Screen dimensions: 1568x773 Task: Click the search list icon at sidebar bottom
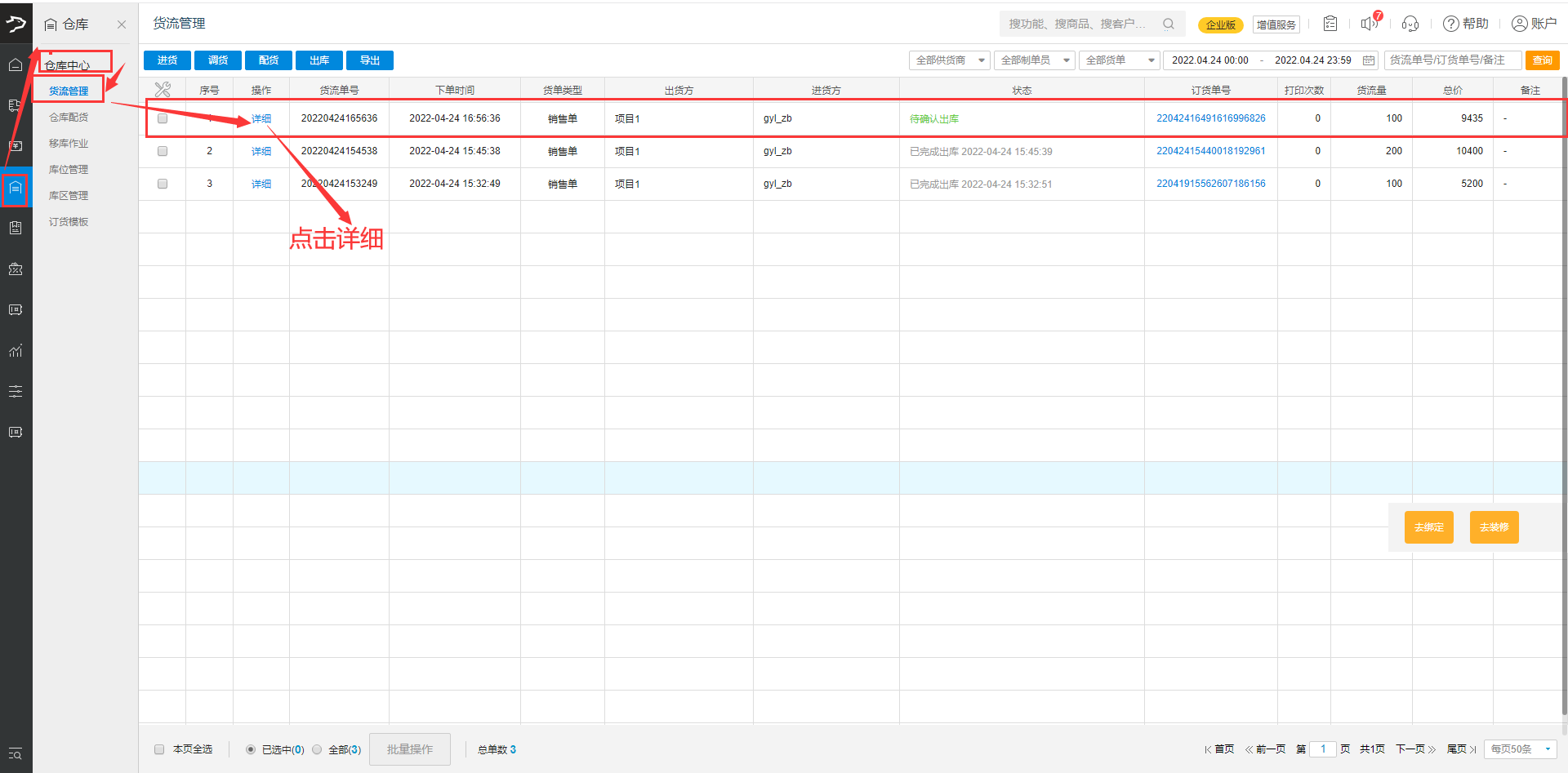16,753
